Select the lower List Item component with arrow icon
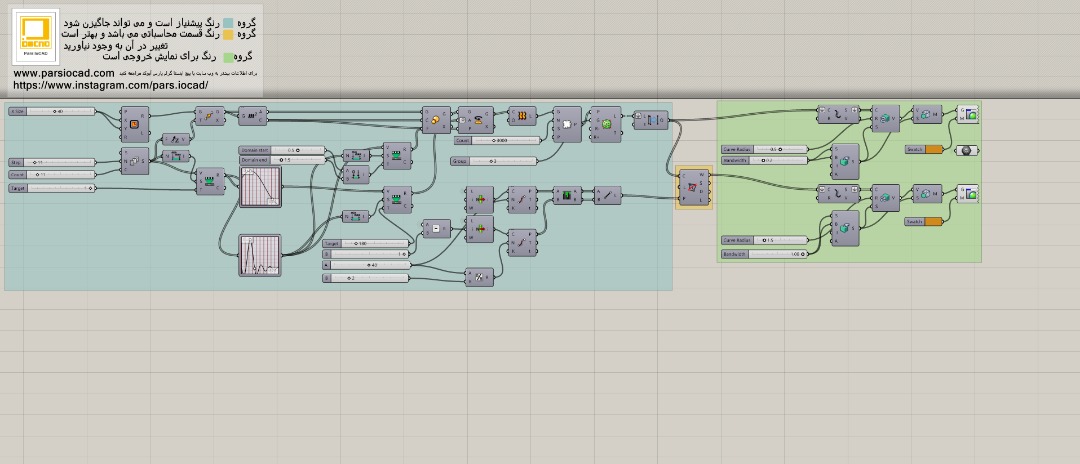Image resolution: width=1080 pixels, height=464 pixels. coord(479,229)
